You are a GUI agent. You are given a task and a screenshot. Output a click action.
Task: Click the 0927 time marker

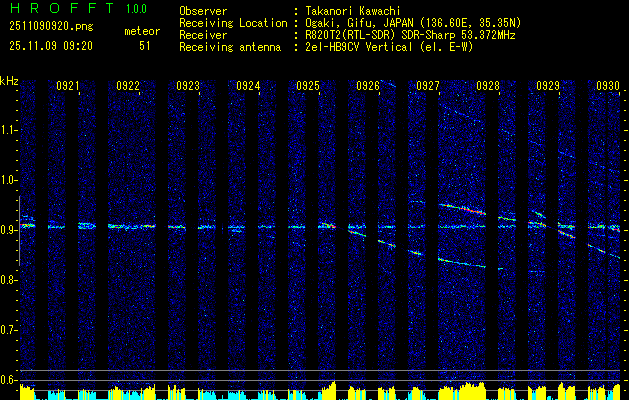coord(428,86)
